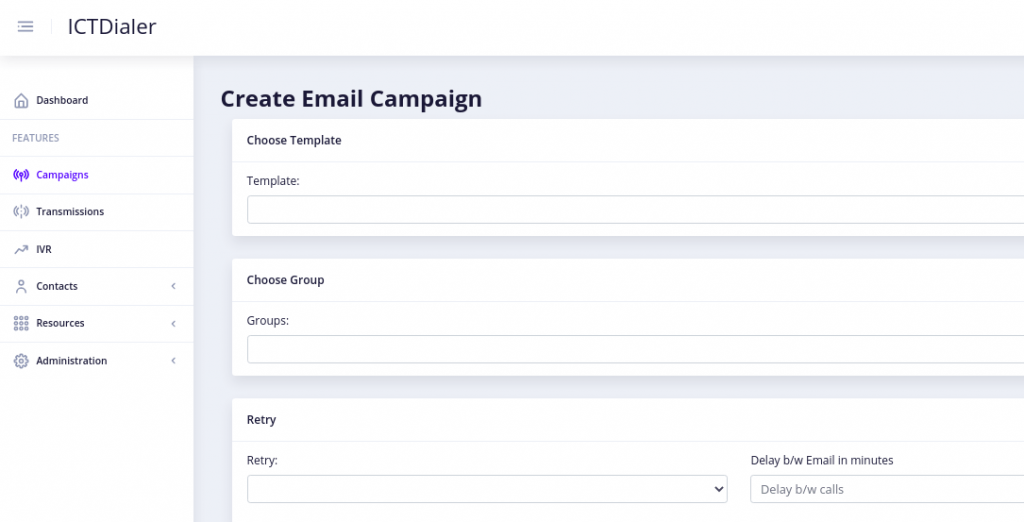1024x522 pixels.
Task: Expand the Resources submenu chevron
Action: pyautogui.click(x=174, y=323)
